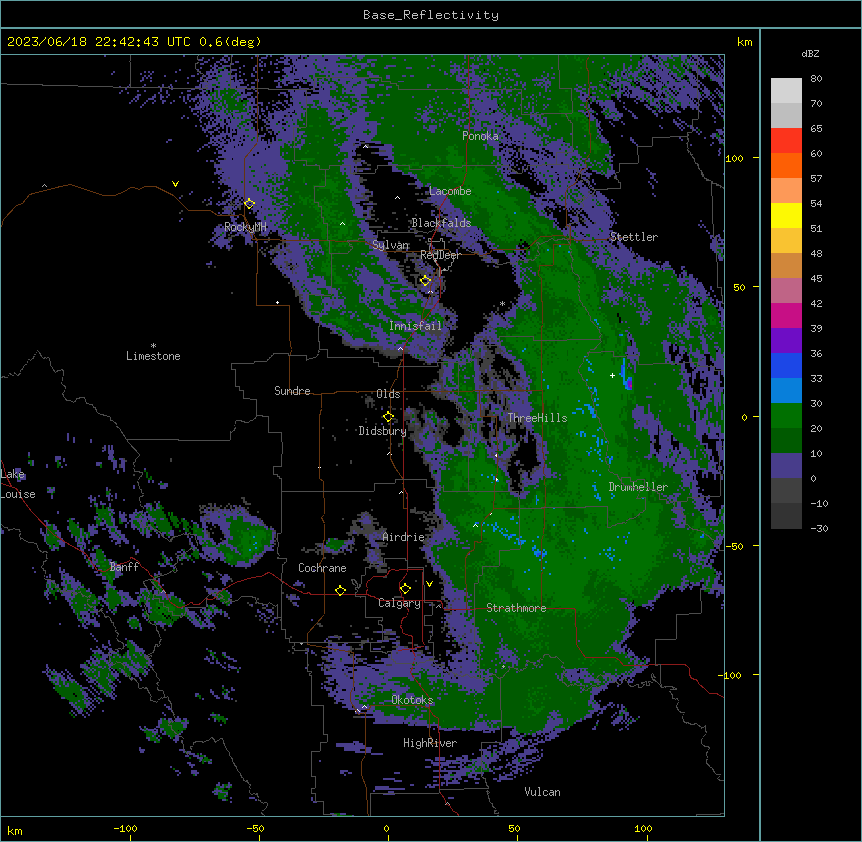Click the bright green swatch between 30 and 20 dBZ

(786, 416)
